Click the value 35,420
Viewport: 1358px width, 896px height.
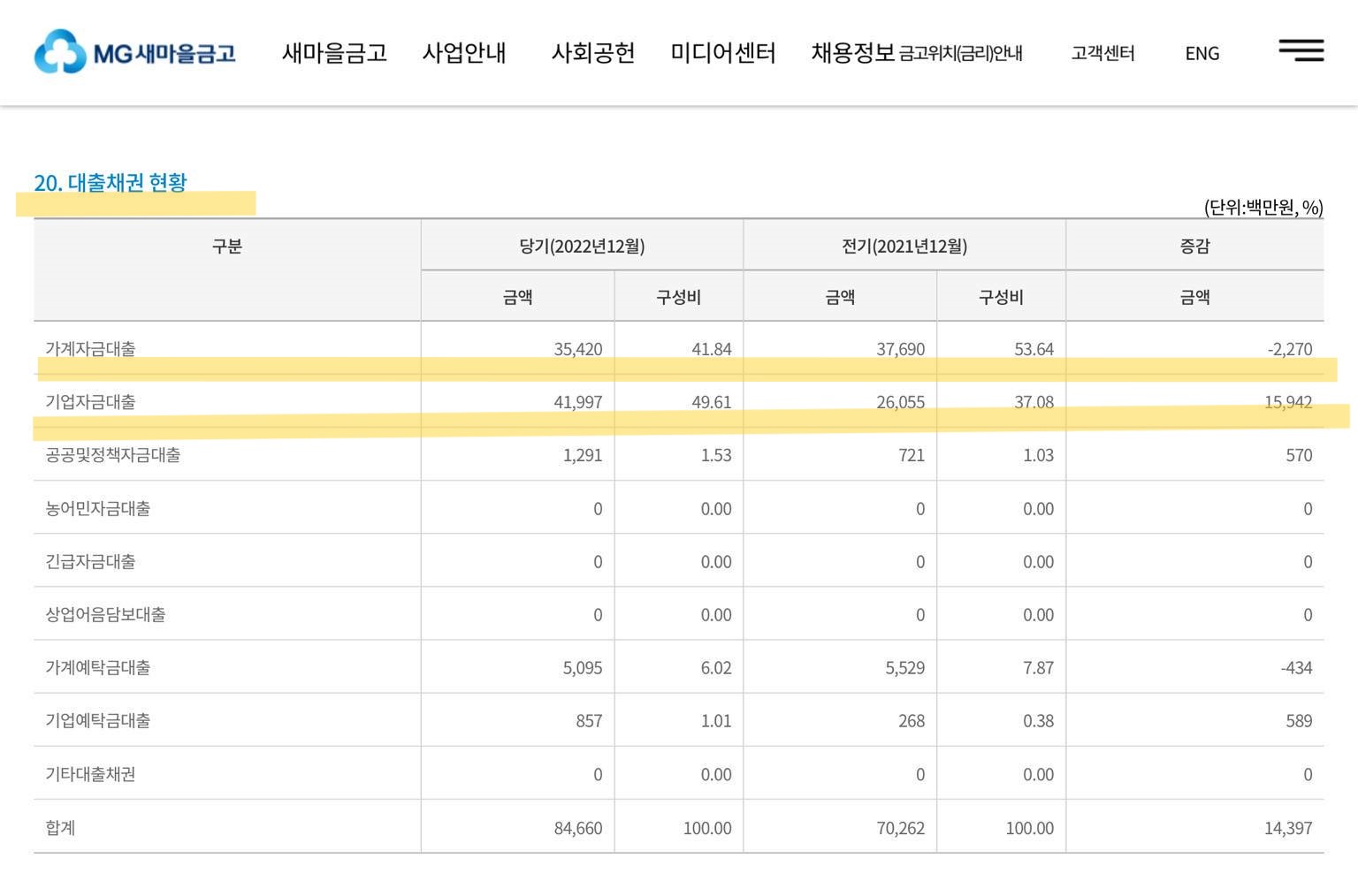coord(578,350)
